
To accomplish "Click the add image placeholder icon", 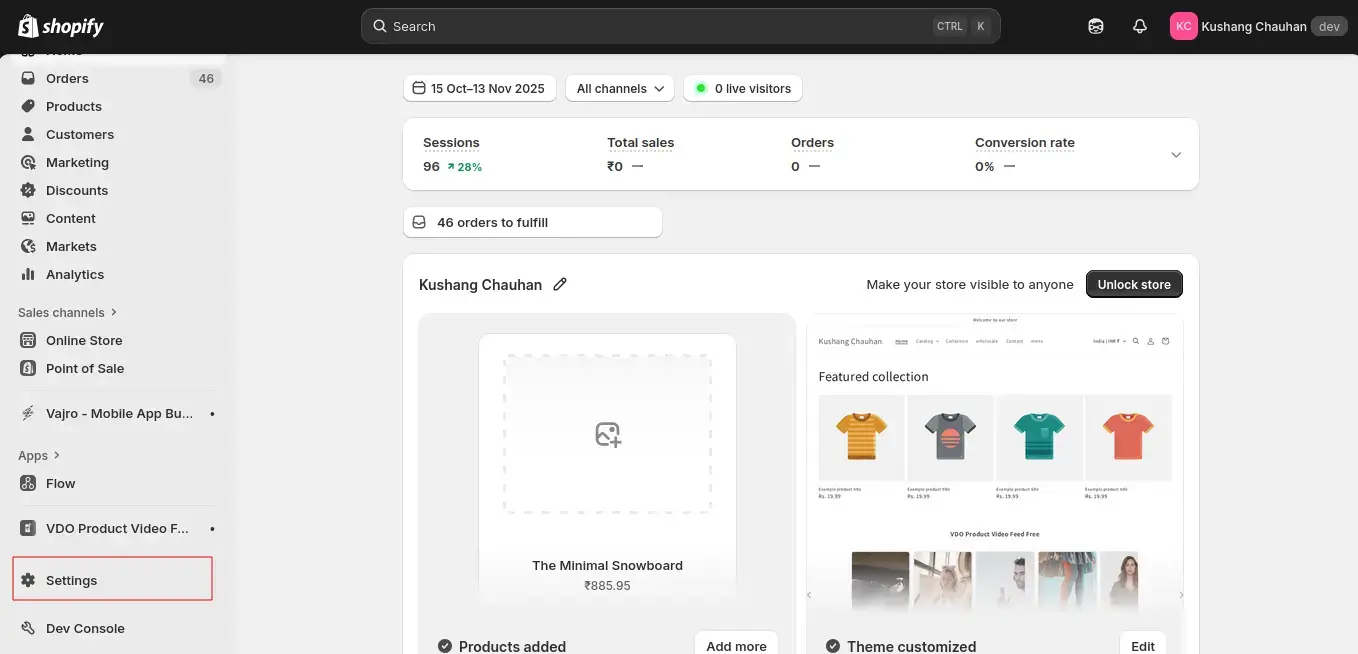I will point(607,434).
